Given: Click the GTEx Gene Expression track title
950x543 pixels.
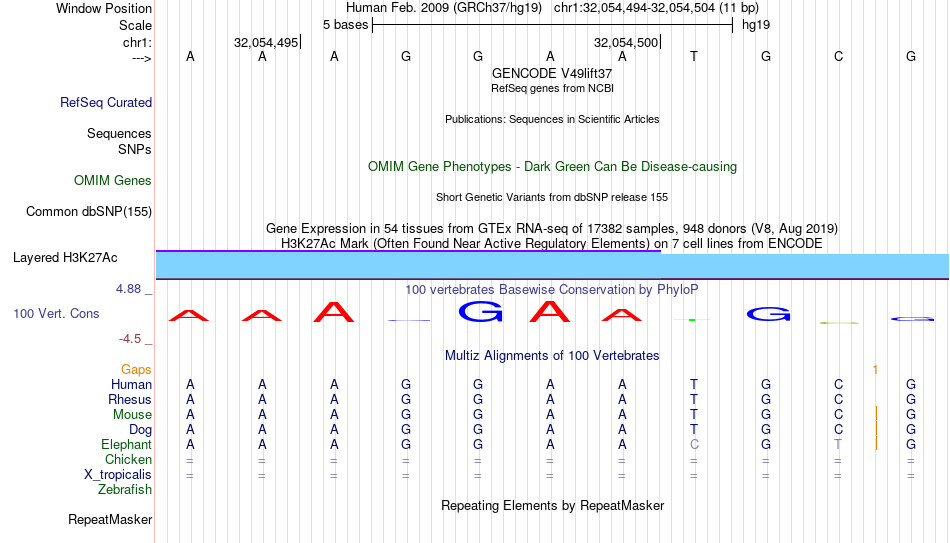Looking at the screenshot, I should click(552, 228).
